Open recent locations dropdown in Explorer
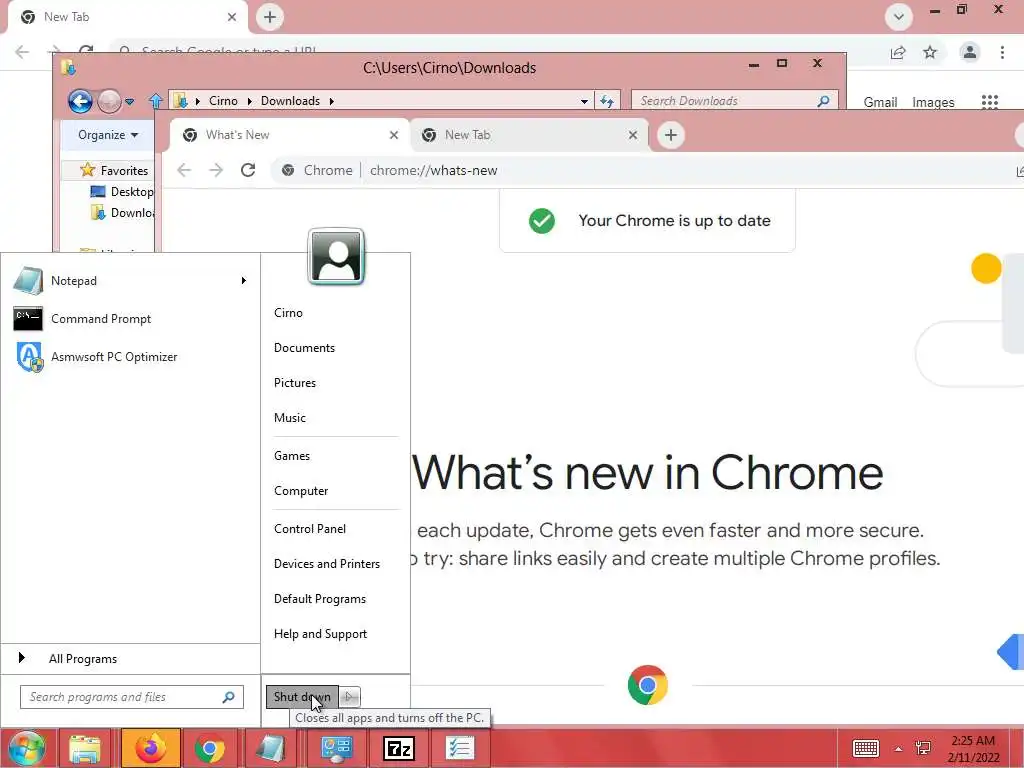The image size is (1024, 768). click(129, 102)
